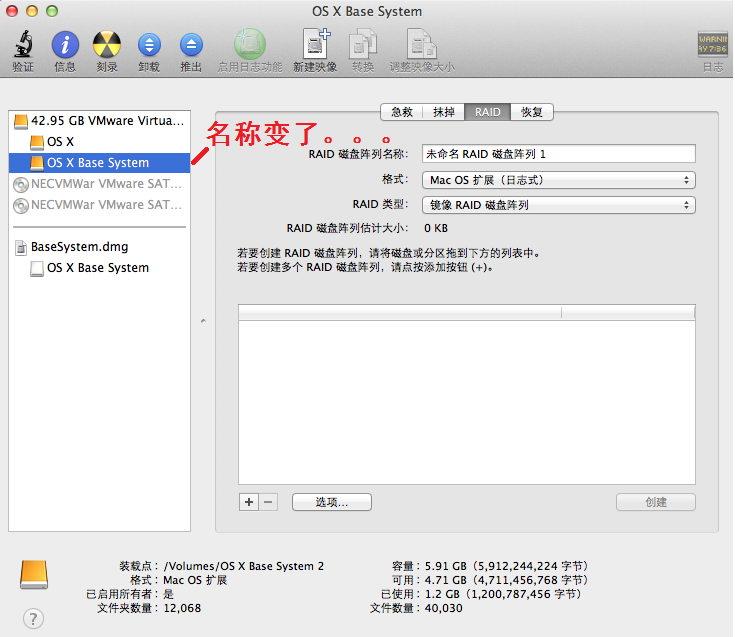Open the Options (选项…) button
This screenshot has height=637, width=735.
[332, 502]
